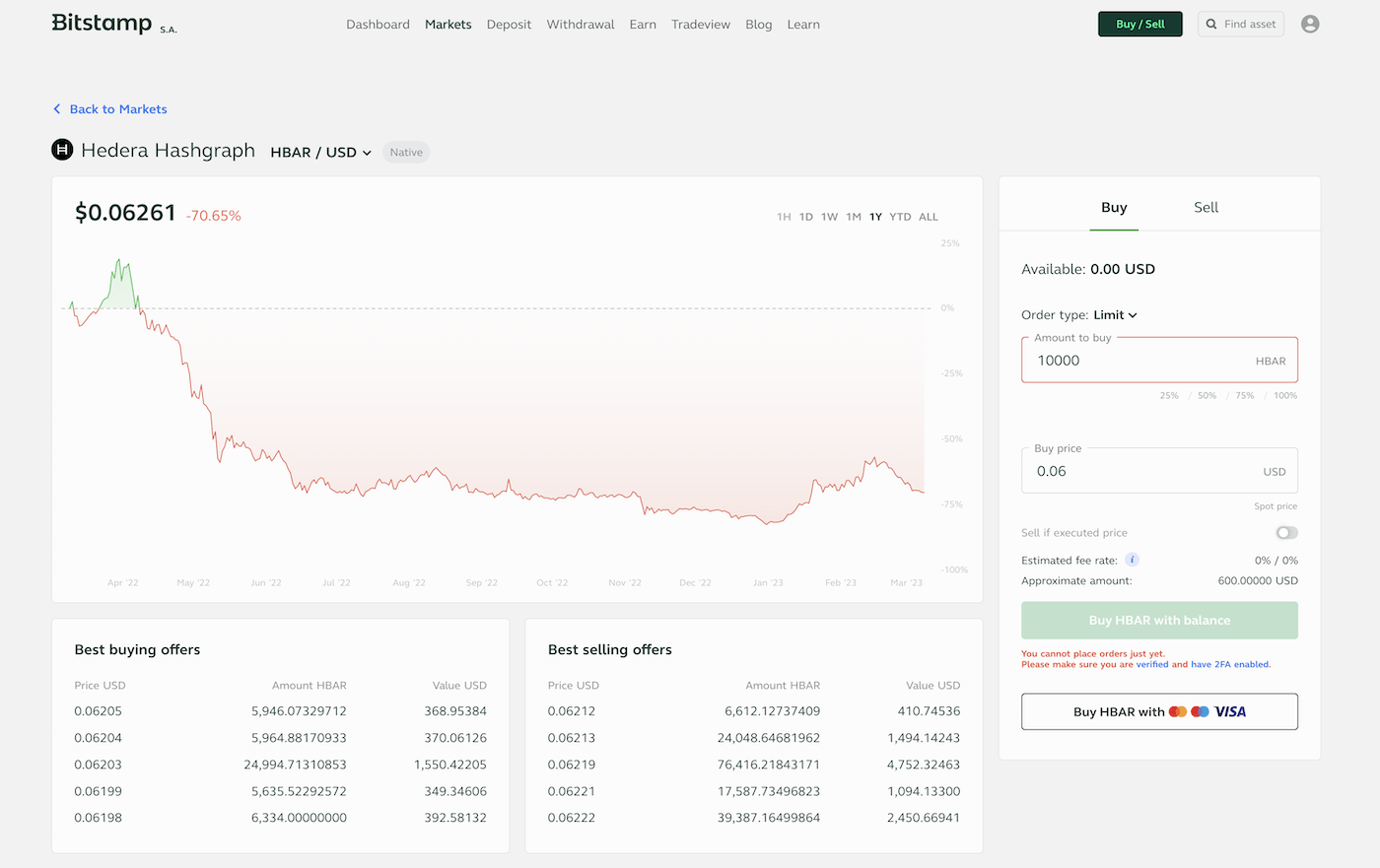Open the HBAR / USD pair dropdown

[321, 152]
